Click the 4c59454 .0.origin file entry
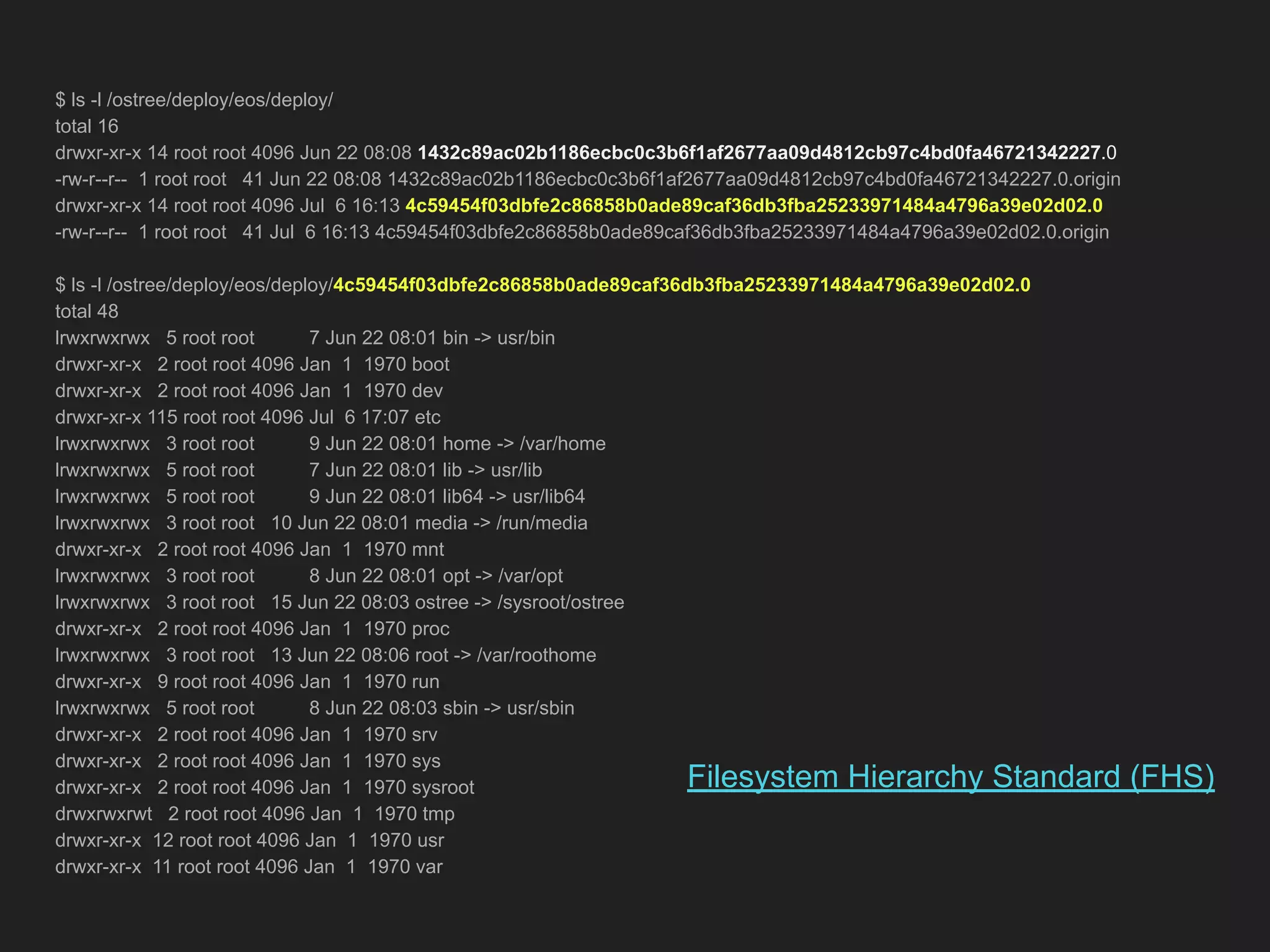The height and width of the screenshot is (952, 1270). pyautogui.click(x=741, y=232)
